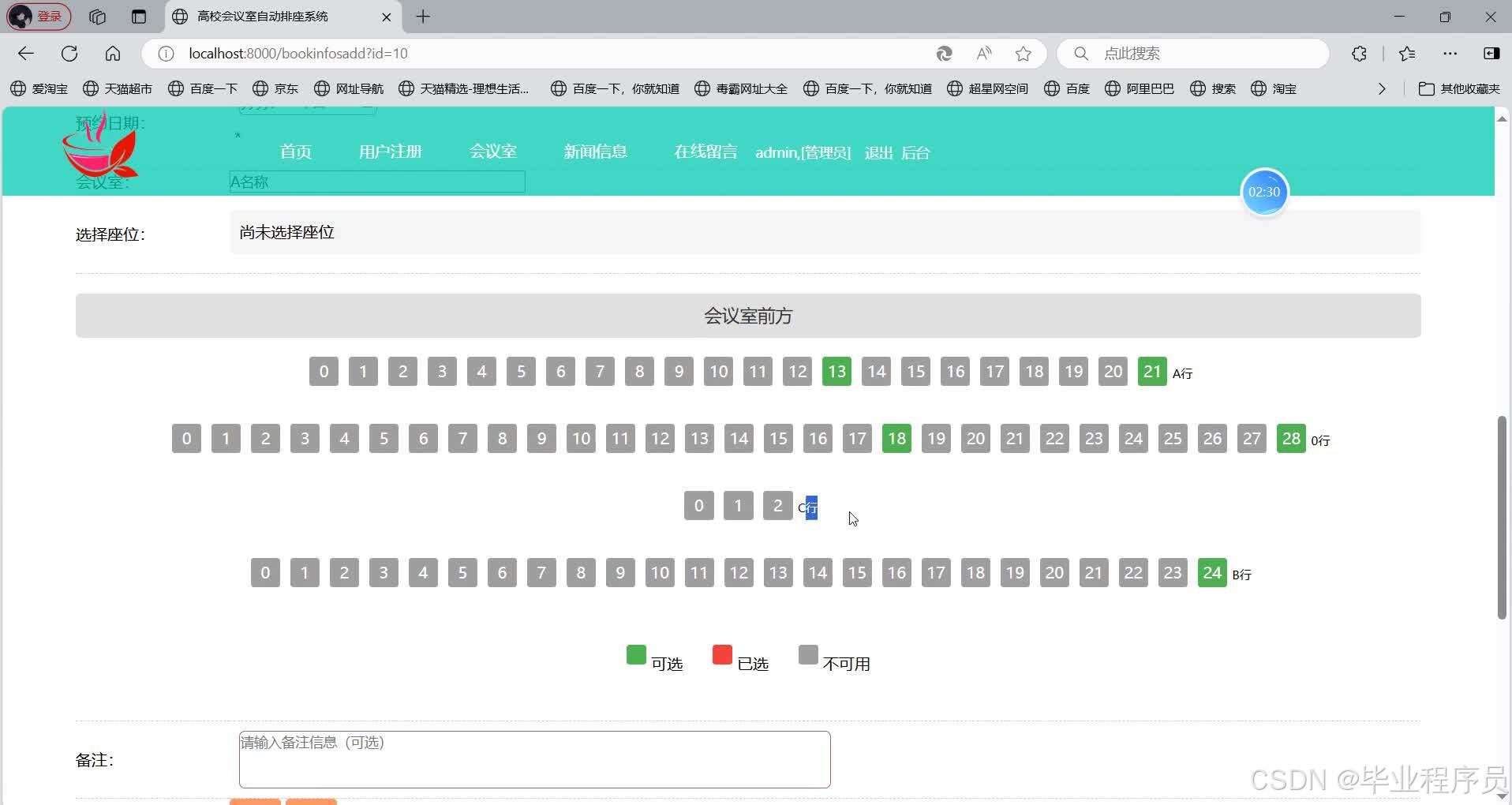The width and height of the screenshot is (1512, 805).
Task: Expand more bookmarks with the chevron arrow
Action: (1382, 88)
